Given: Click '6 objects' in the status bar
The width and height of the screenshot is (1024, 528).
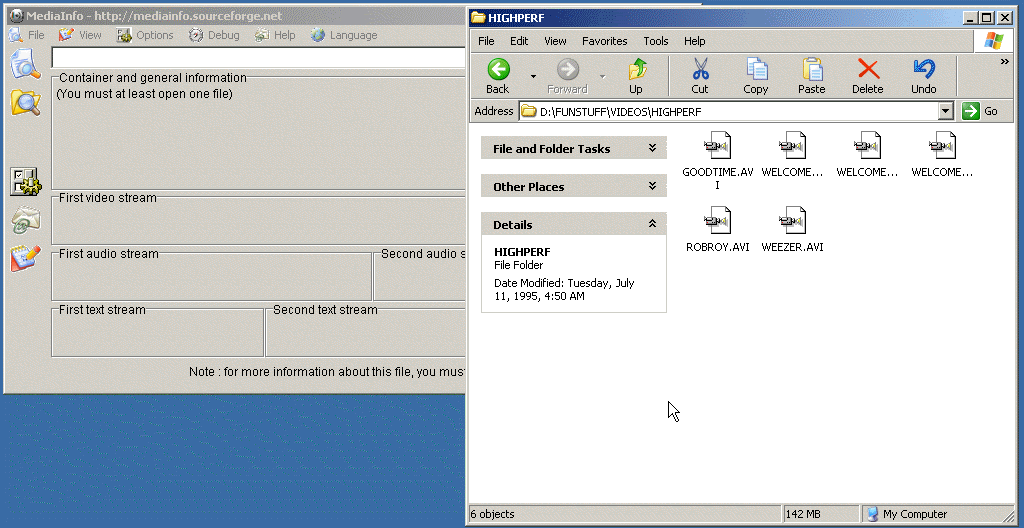Looking at the screenshot, I should point(492,514).
